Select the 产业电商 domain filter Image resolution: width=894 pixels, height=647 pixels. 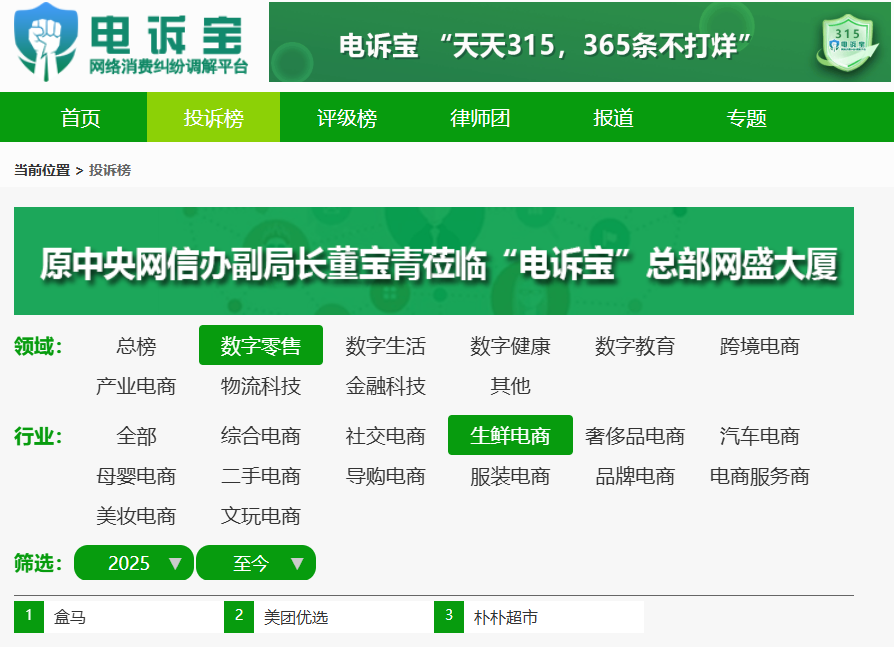[136, 386]
